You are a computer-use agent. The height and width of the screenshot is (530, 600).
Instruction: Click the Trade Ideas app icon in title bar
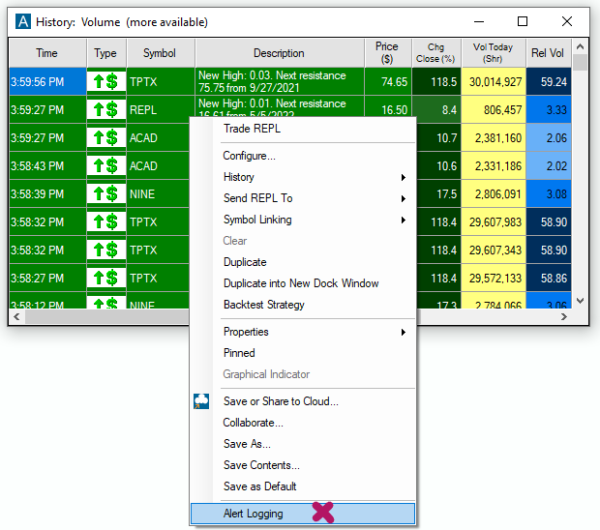pyautogui.click(x=22, y=21)
